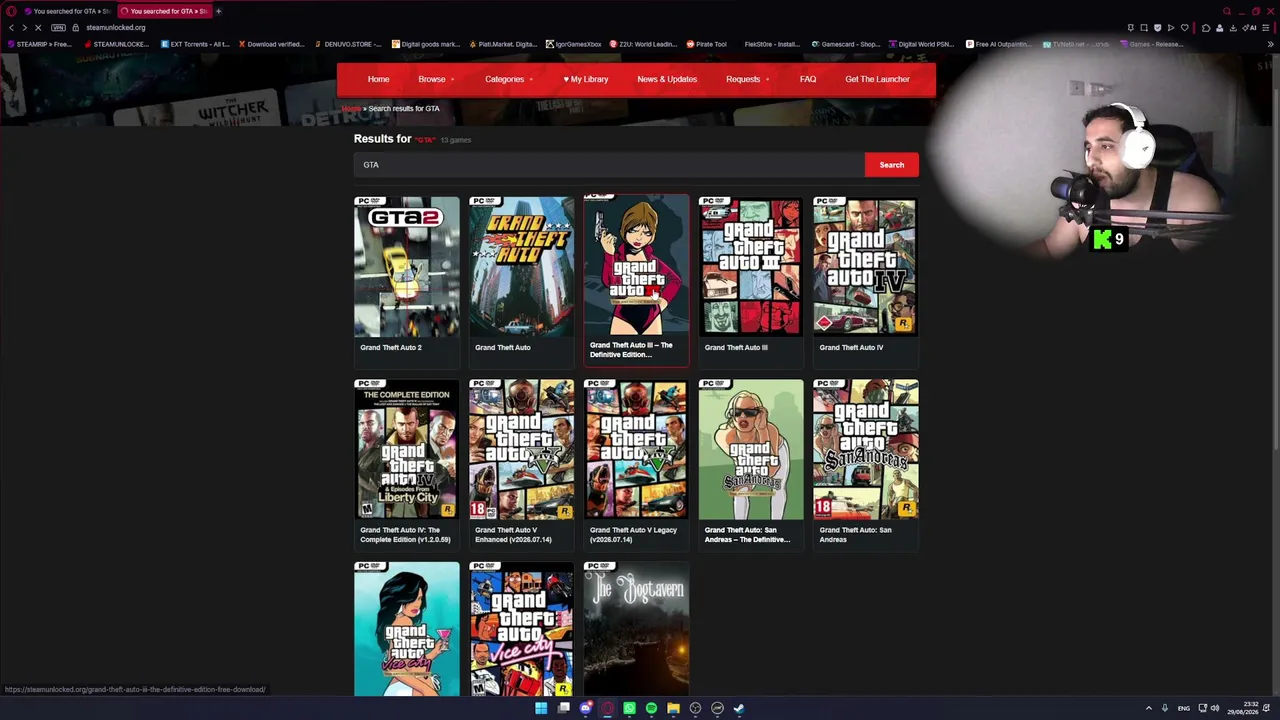This screenshot has height=720, width=1280.
Task: Open WhatsApp from the taskbar
Action: pyautogui.click(x=629, y=708)
